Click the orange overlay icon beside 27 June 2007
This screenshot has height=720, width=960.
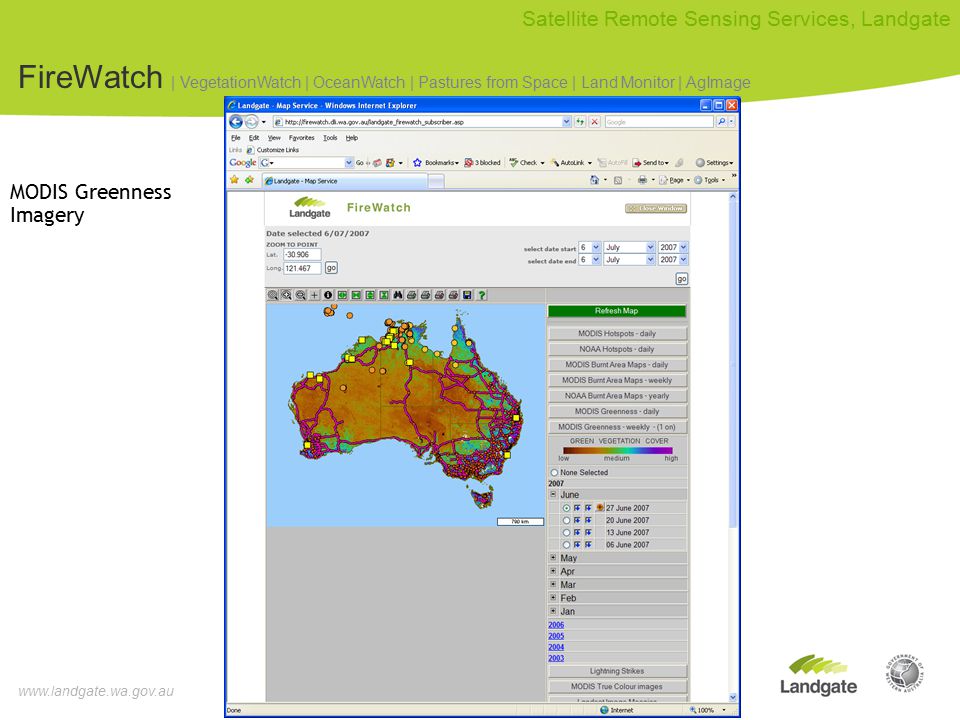click(x=600, y=508)
